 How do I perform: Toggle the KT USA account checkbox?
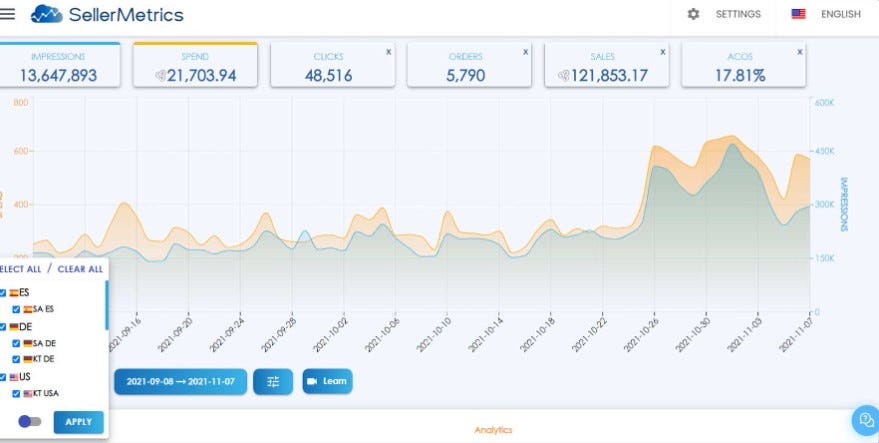click(x=16, y=394)
